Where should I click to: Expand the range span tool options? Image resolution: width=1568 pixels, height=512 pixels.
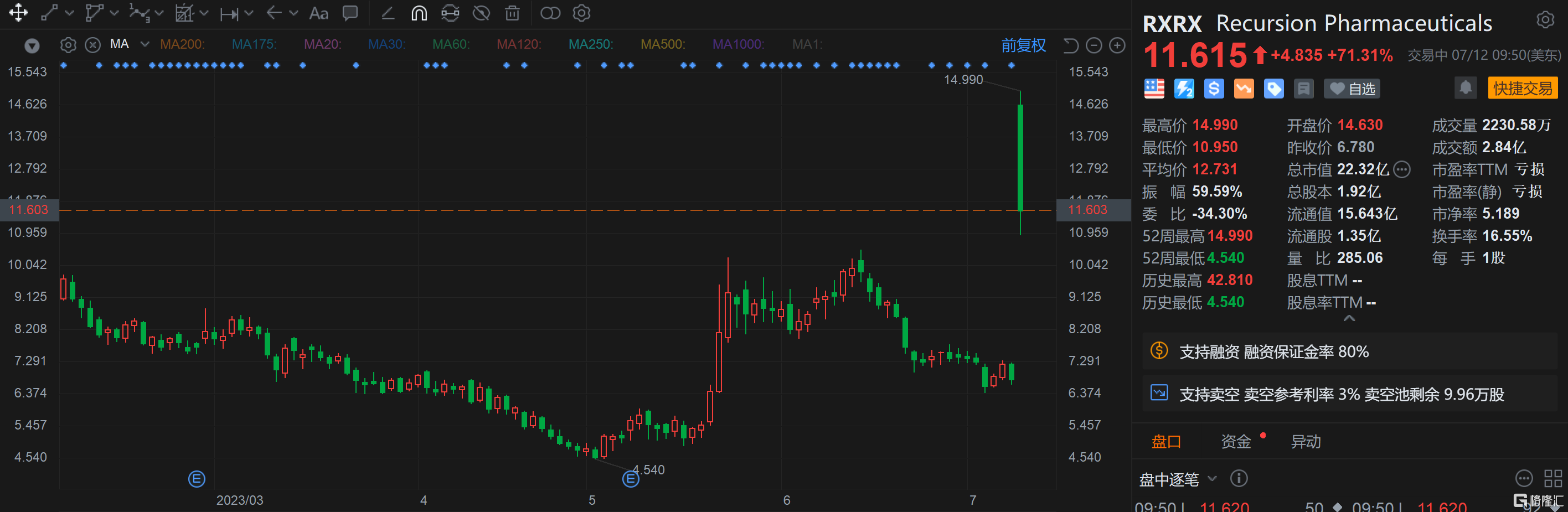[x=249, y=13]
